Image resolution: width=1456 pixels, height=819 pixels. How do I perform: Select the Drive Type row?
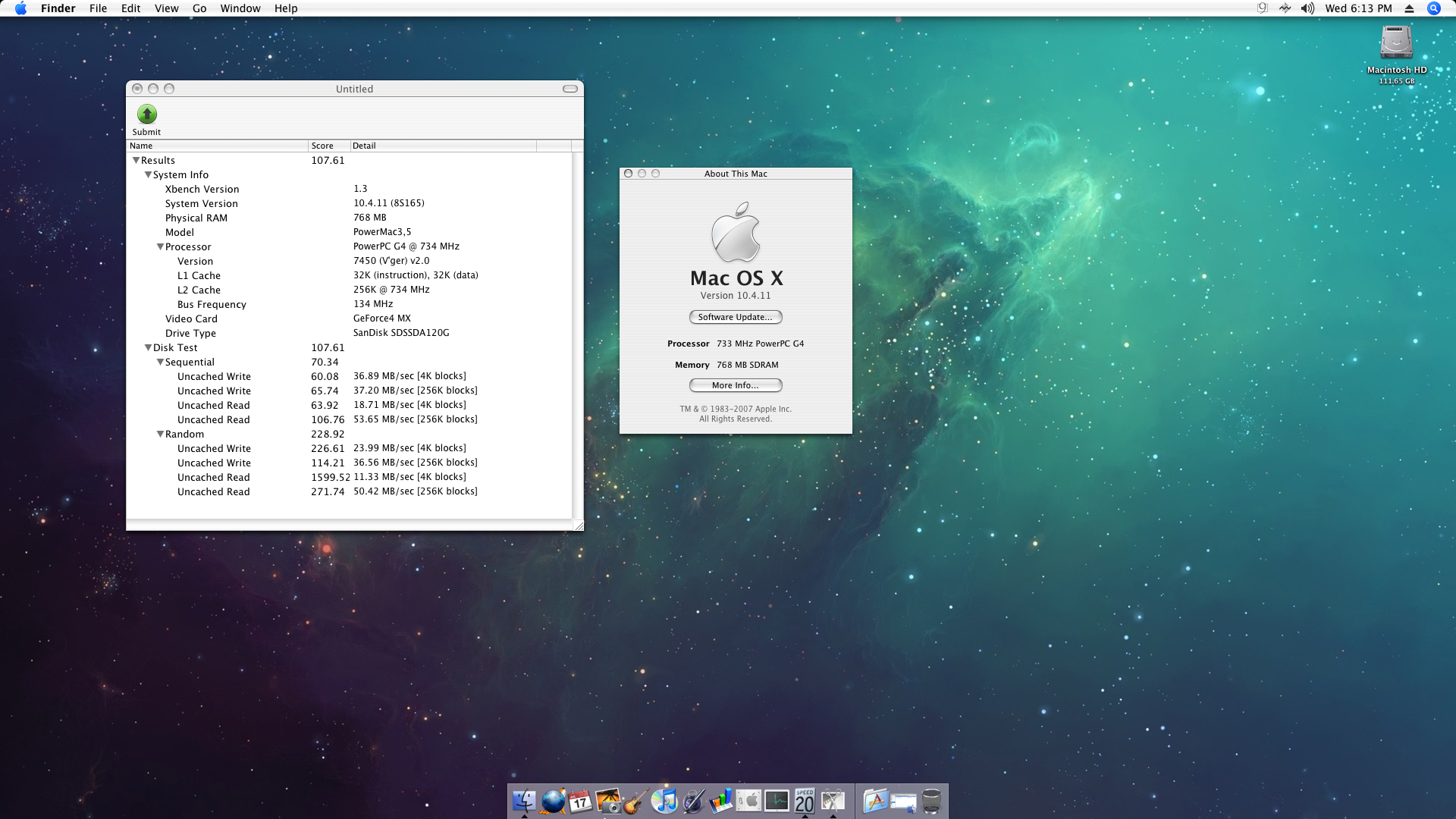(x=349, y=333)
